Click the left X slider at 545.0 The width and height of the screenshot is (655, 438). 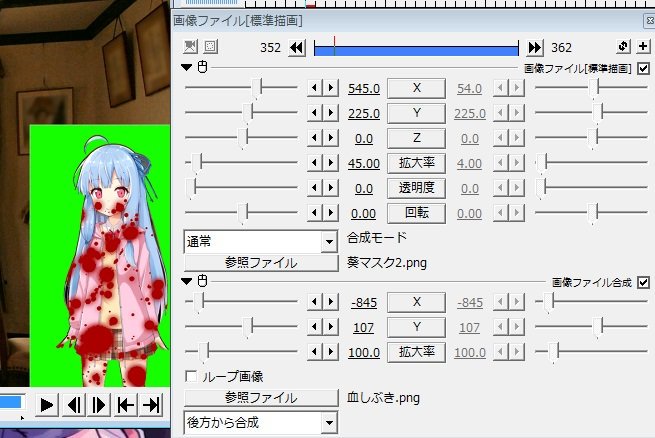[241, 88]
